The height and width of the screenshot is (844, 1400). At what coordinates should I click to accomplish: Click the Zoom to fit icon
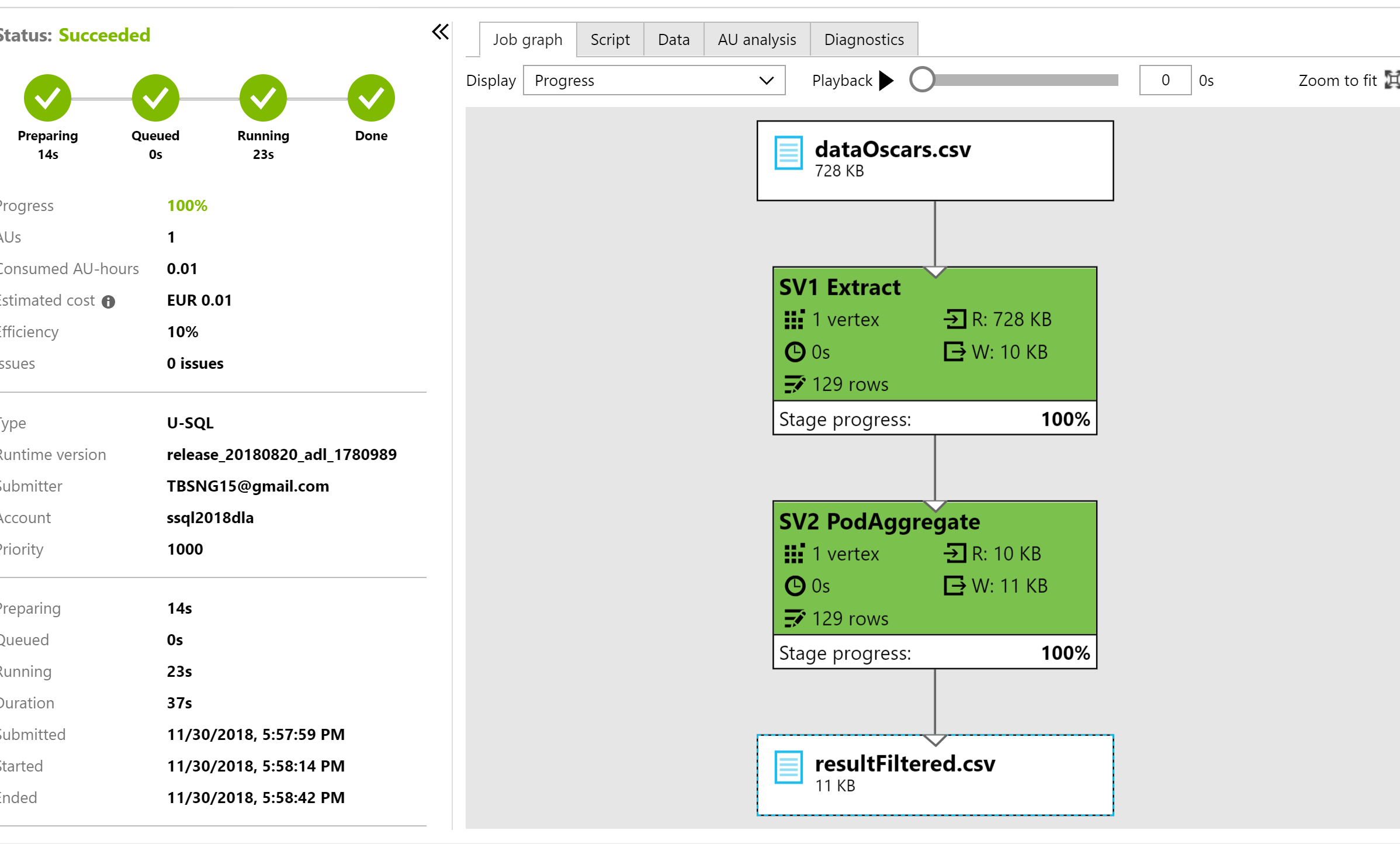pos(1393,80)
